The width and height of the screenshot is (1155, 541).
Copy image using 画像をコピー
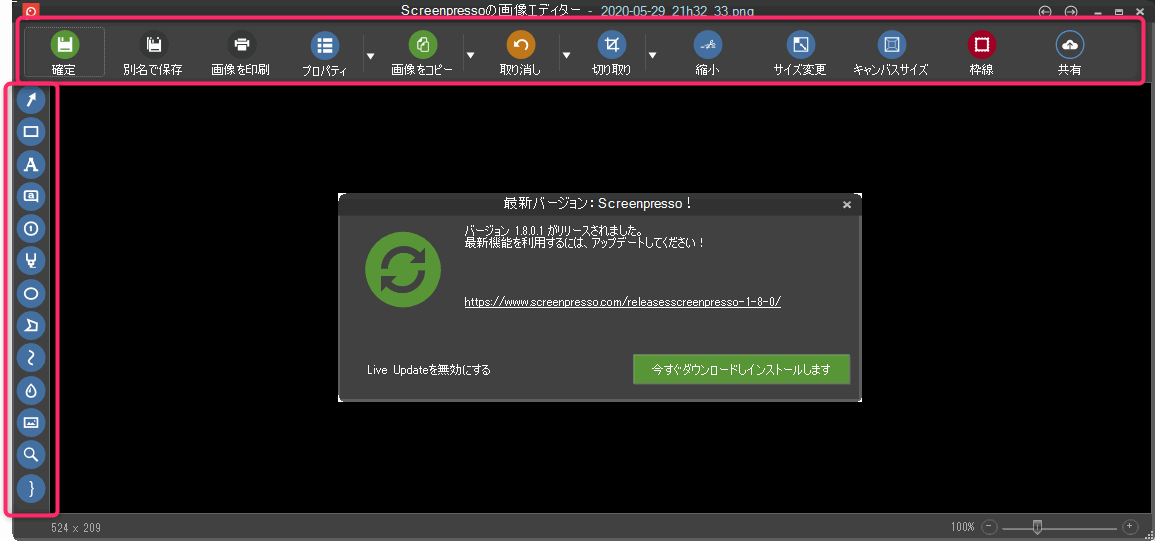(x=422, y=53)
